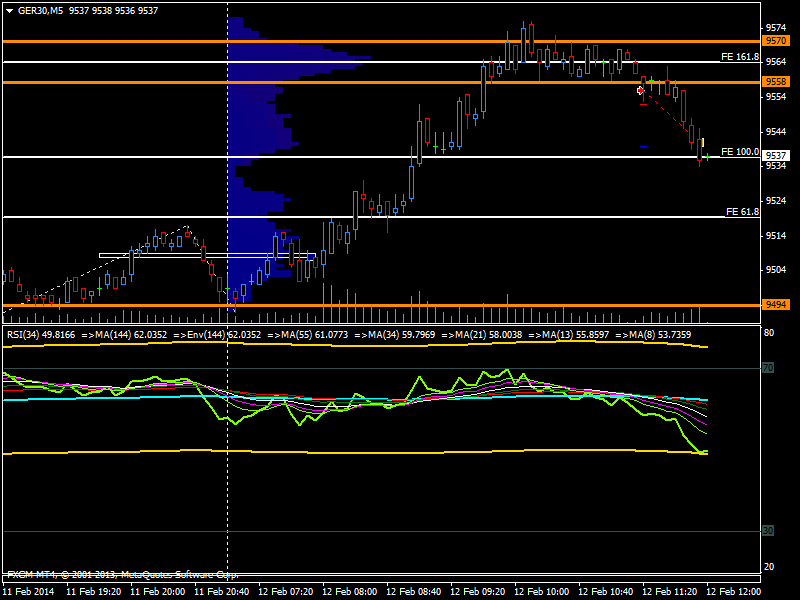Click the FXCM MT4 copyright text
The image size is (800, 600).
coord(122,575)
